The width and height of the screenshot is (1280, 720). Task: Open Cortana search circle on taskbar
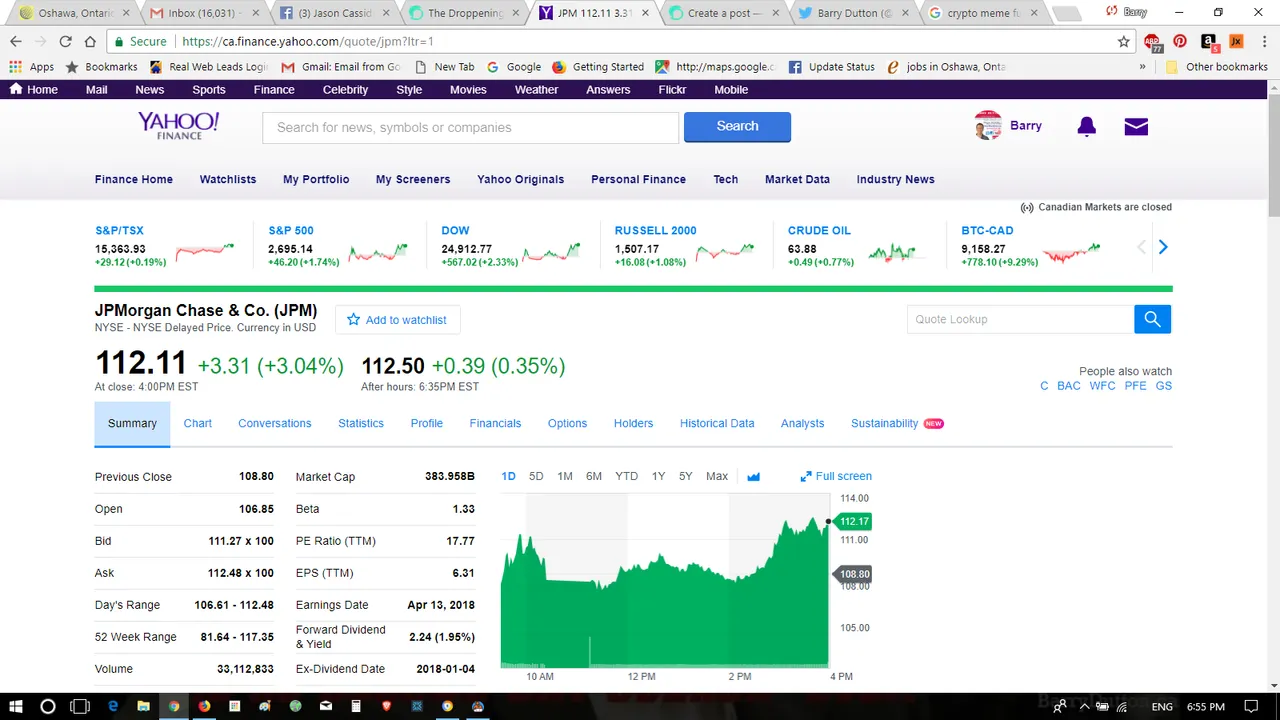tap(47, 706)
